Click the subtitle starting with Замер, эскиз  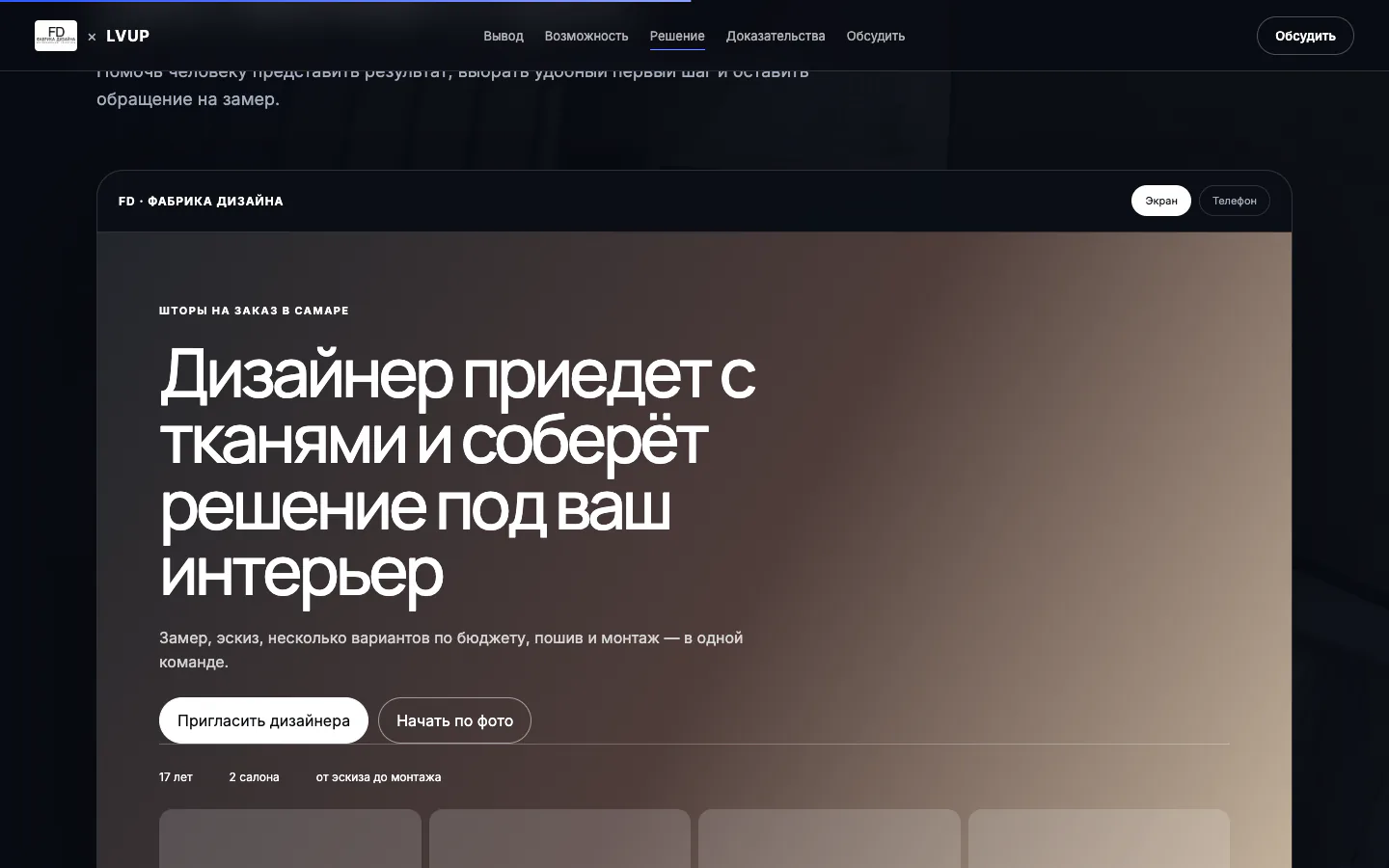coord(451,650)
